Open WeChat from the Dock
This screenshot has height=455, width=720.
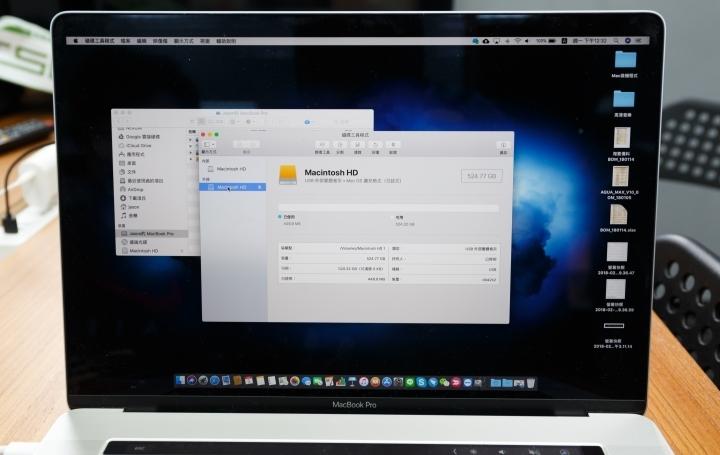click(444, 382)
